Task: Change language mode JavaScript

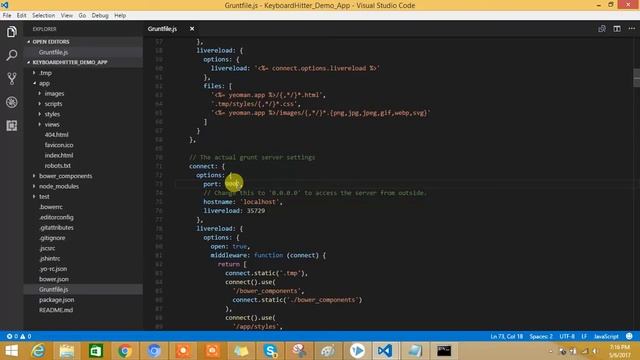Action: [x=606, y=336]
